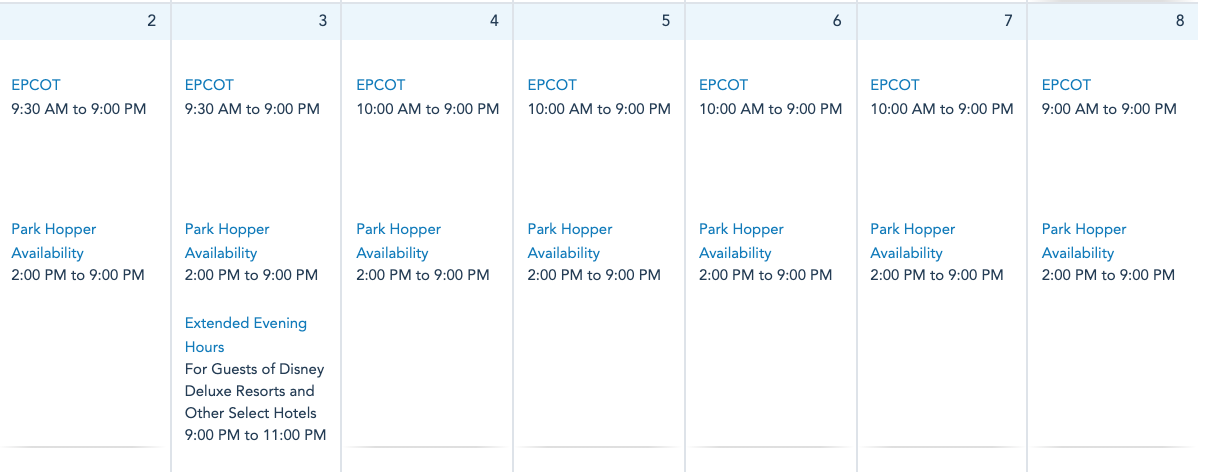Click Park Hopper Availability on day 6
The width and height of the screenshot is (1208, 472).
(741, 241)
